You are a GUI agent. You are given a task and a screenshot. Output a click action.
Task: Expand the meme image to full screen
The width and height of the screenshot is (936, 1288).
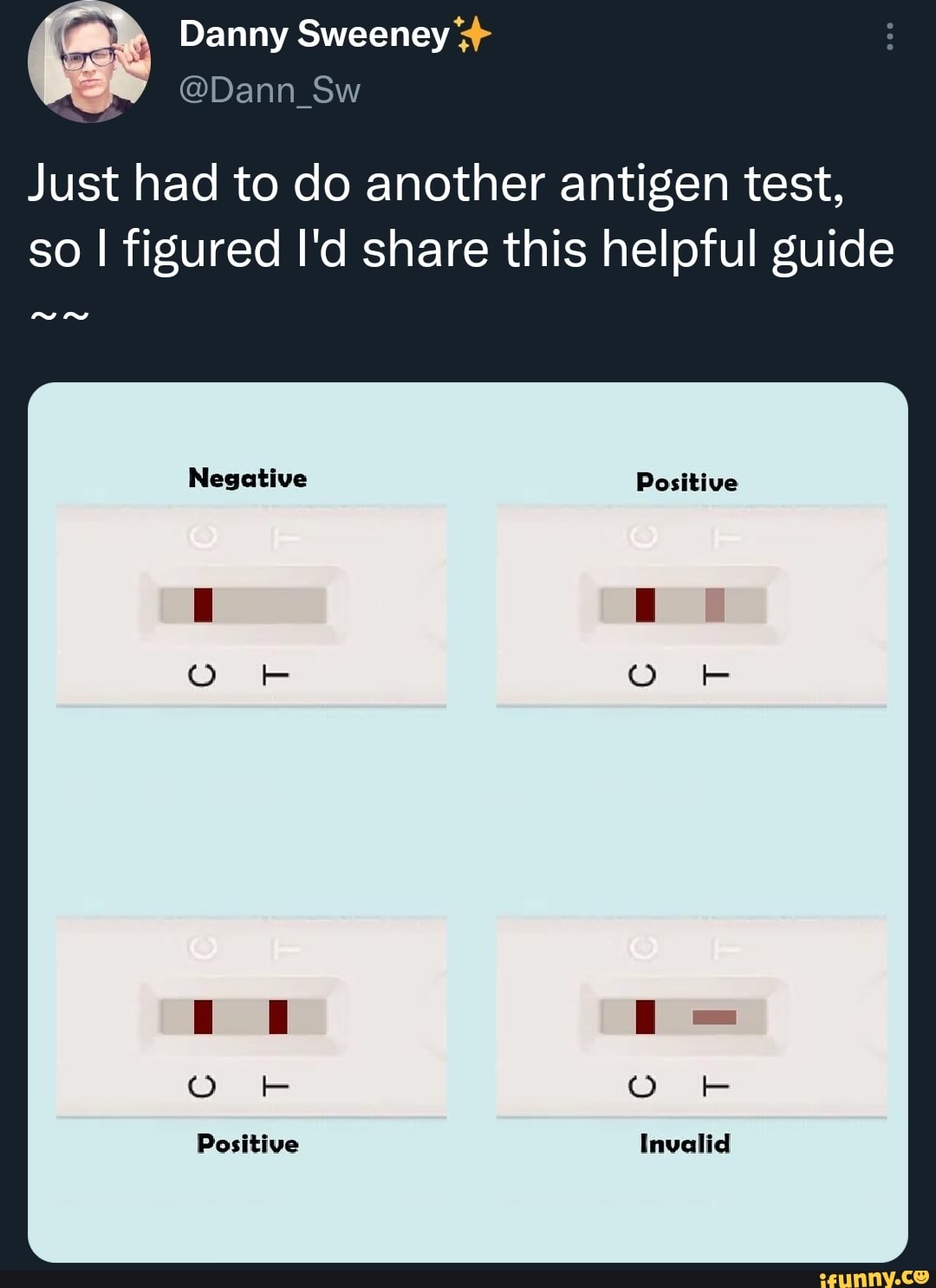[468, 823]
